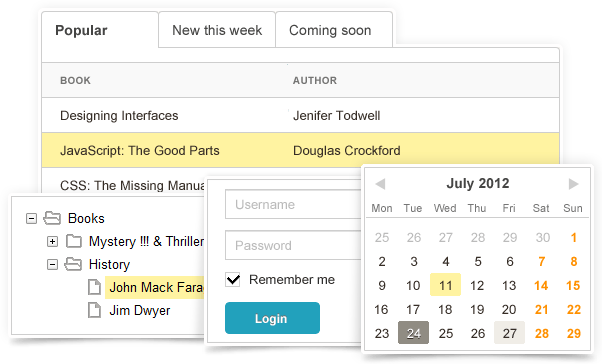Pick July 11 in the calendar
Image resolution: width=602 pixels, height=364 pixels.
[445, 285]
